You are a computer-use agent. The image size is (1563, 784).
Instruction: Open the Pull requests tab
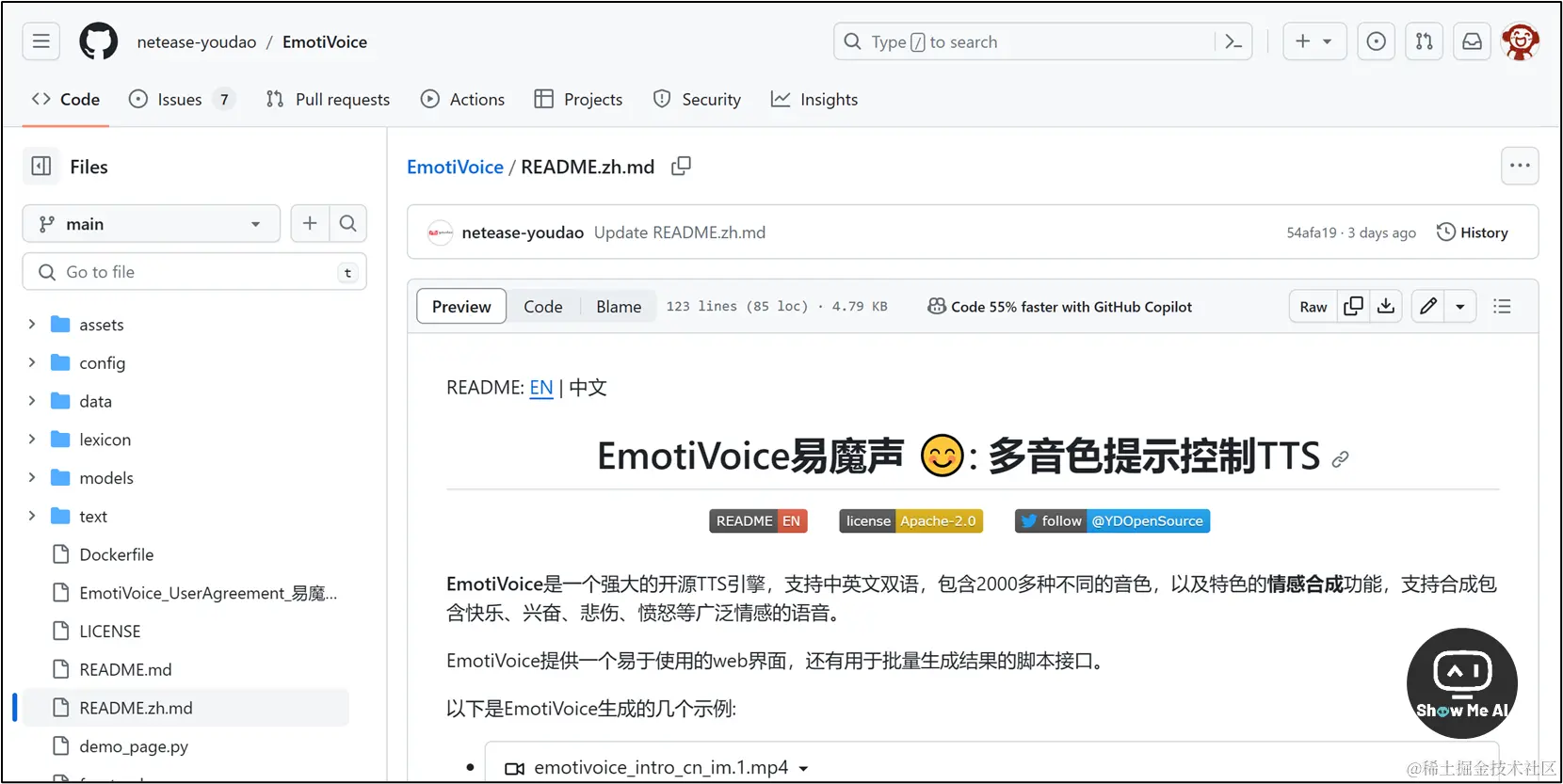328,99
